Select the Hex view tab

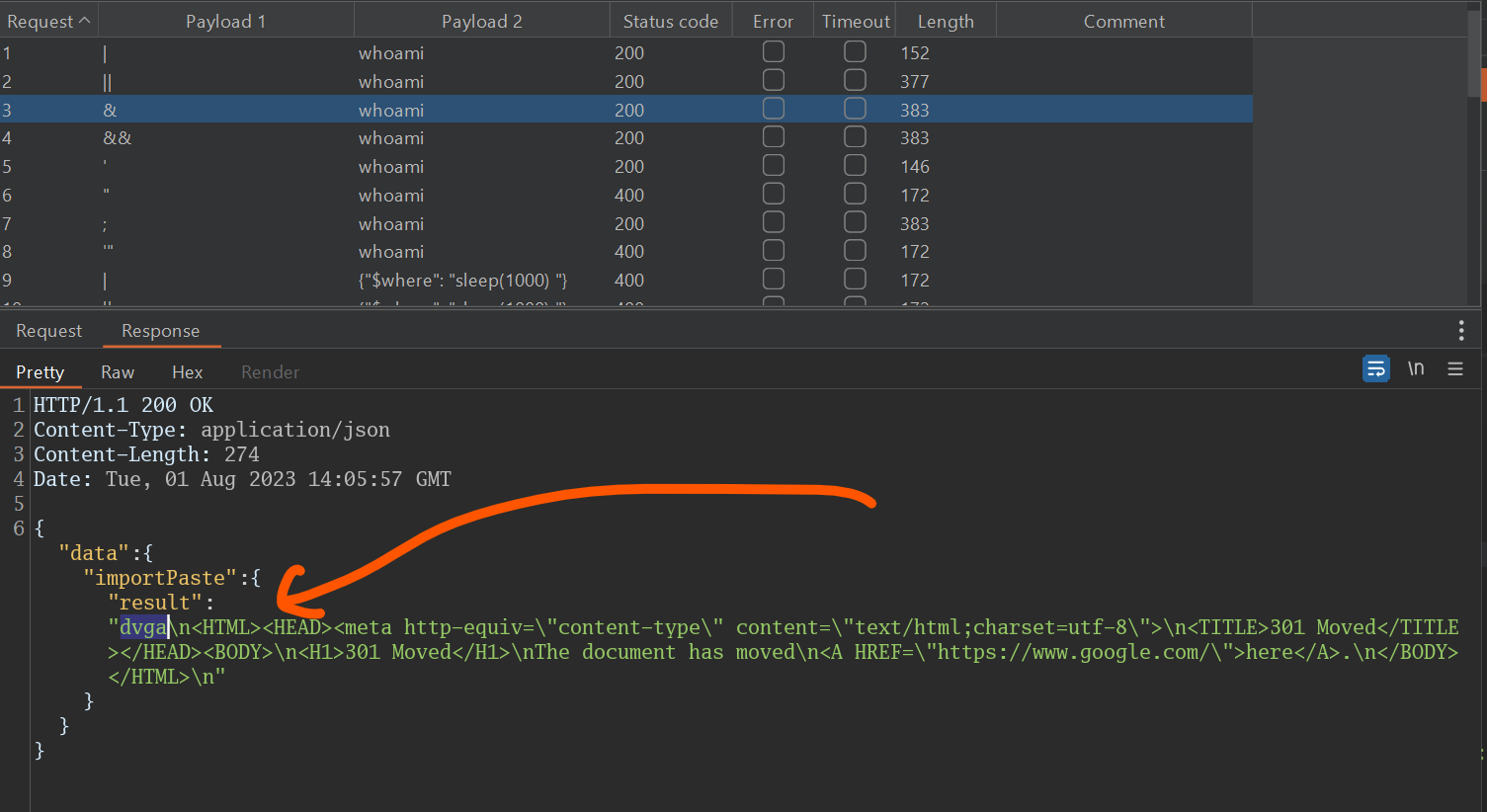(187, 372)
